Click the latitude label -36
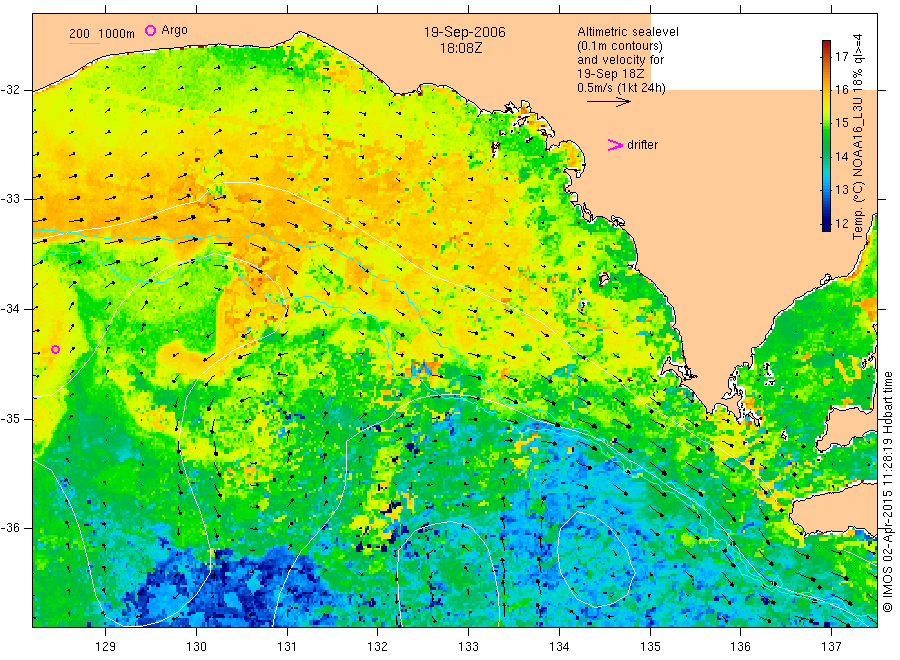This screenshot has width=900, height=660. tap(11, 527)
